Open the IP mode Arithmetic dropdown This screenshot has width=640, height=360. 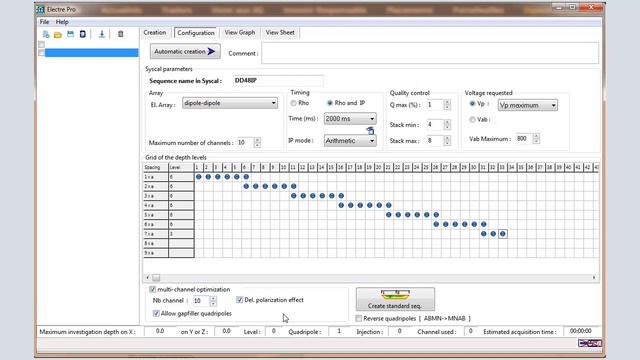[350, 141]
